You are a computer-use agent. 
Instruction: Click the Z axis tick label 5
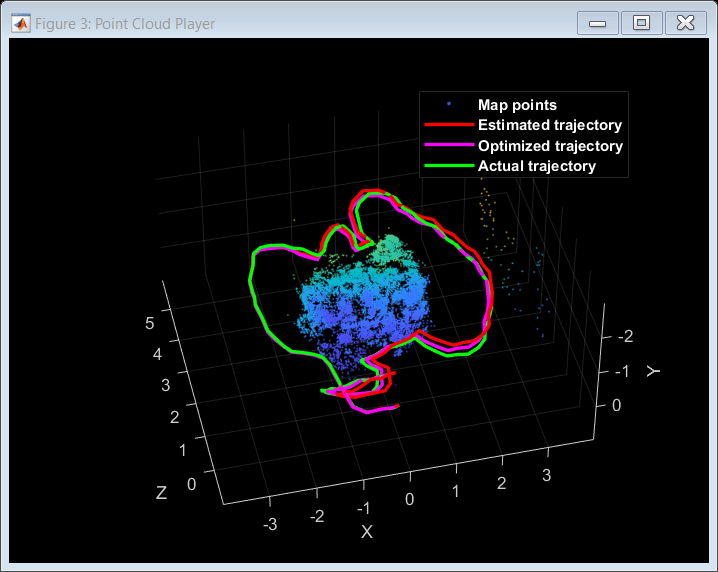click(x=149, y=323)
